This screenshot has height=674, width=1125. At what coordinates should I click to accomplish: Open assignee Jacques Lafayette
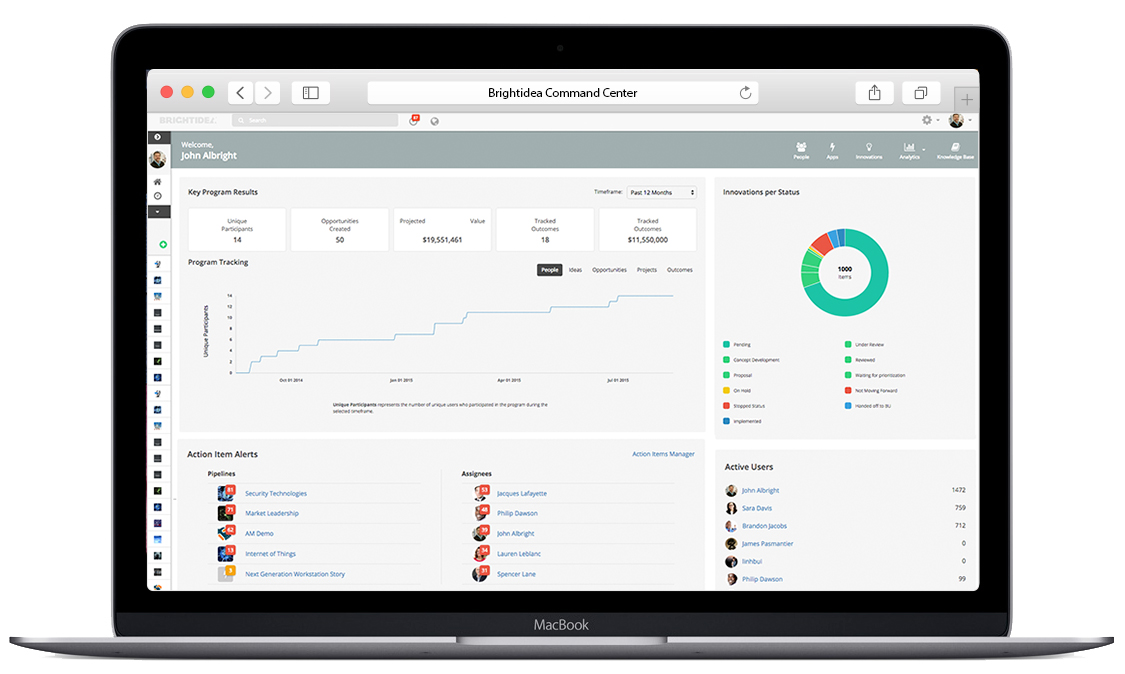522,494
